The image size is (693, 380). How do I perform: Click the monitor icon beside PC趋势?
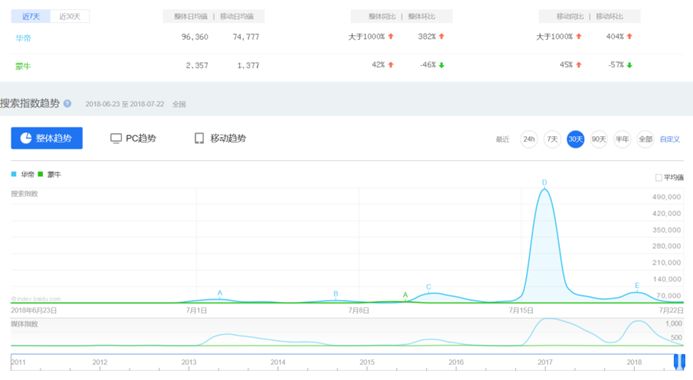116,138
